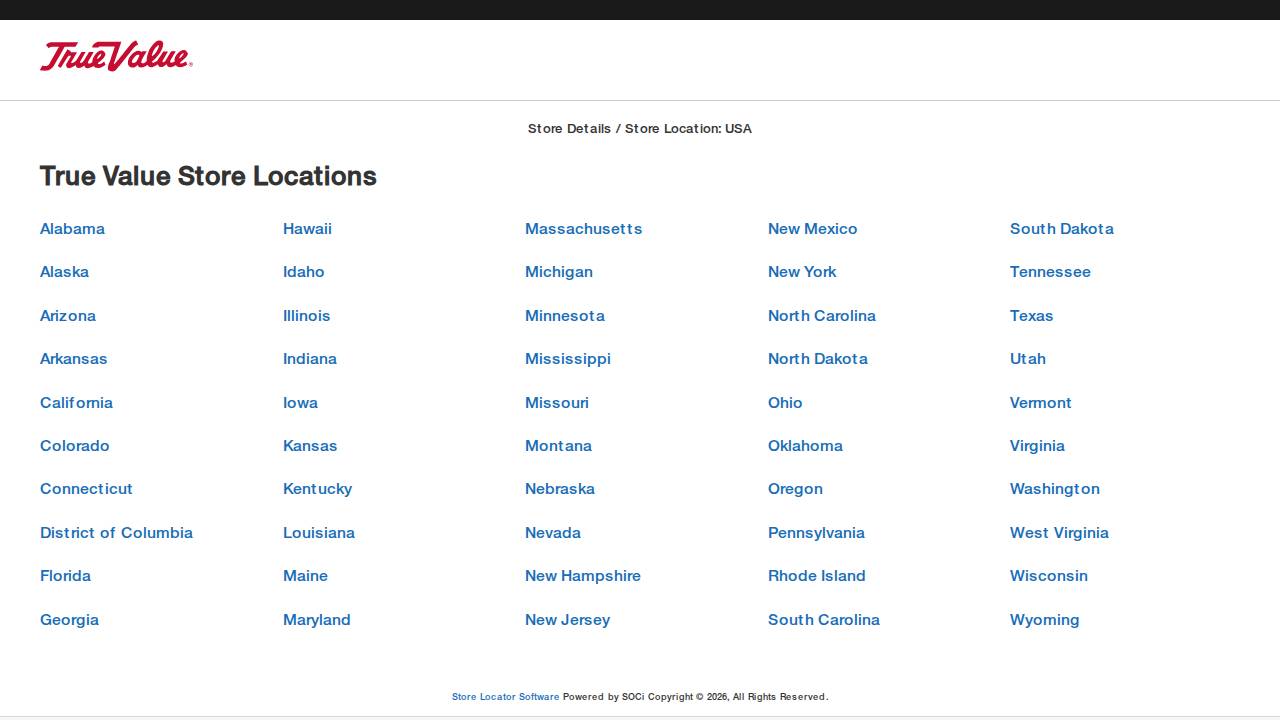The height and width of the screenshot is (720, 1280).
Task: Open Wyoming store locations
Action: click(1044, 619)
